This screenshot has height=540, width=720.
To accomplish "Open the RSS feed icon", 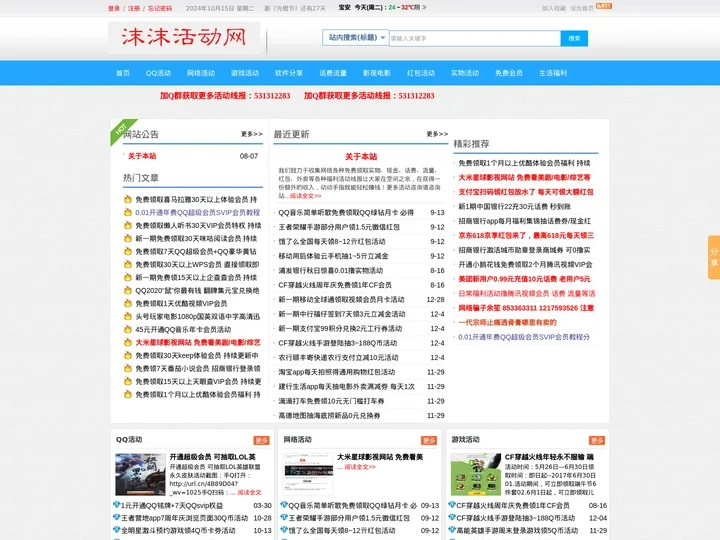I will point(603,6).
